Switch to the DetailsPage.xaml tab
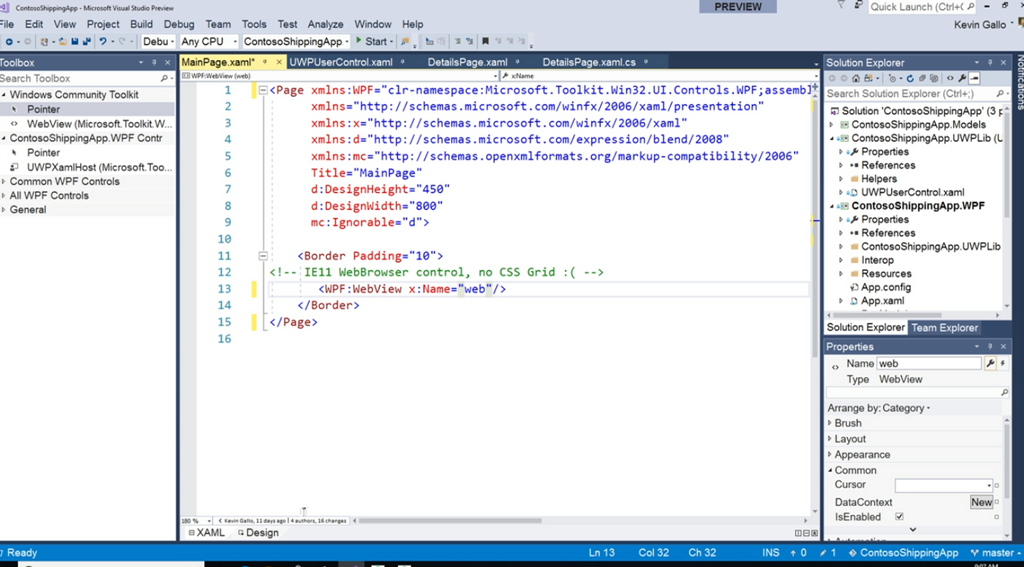The height and width of the screenshot is (567, 1024). pyautogui.click(x=467, y=62)
